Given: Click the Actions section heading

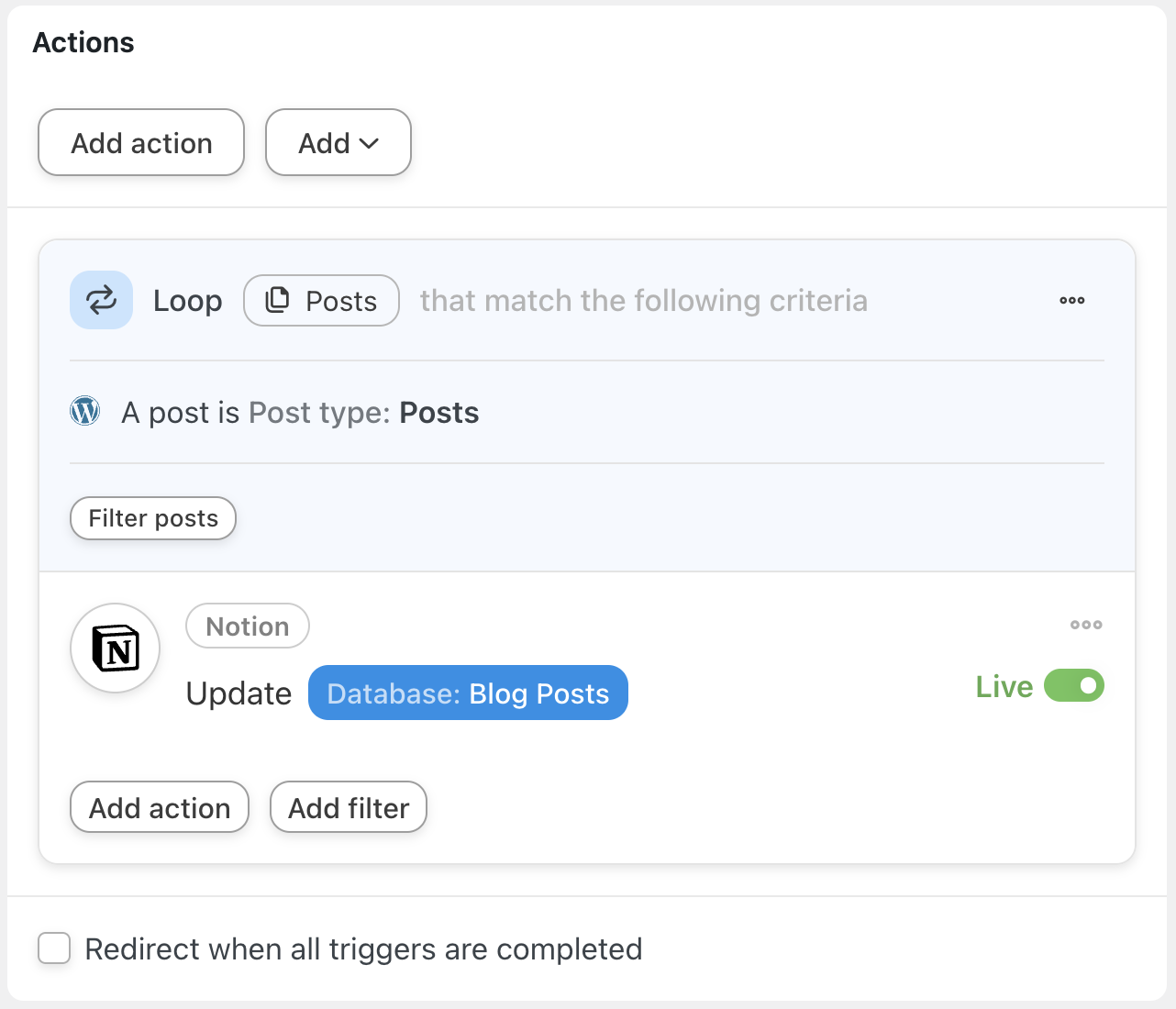Looking at the screenshot, I should click(83, 43).
